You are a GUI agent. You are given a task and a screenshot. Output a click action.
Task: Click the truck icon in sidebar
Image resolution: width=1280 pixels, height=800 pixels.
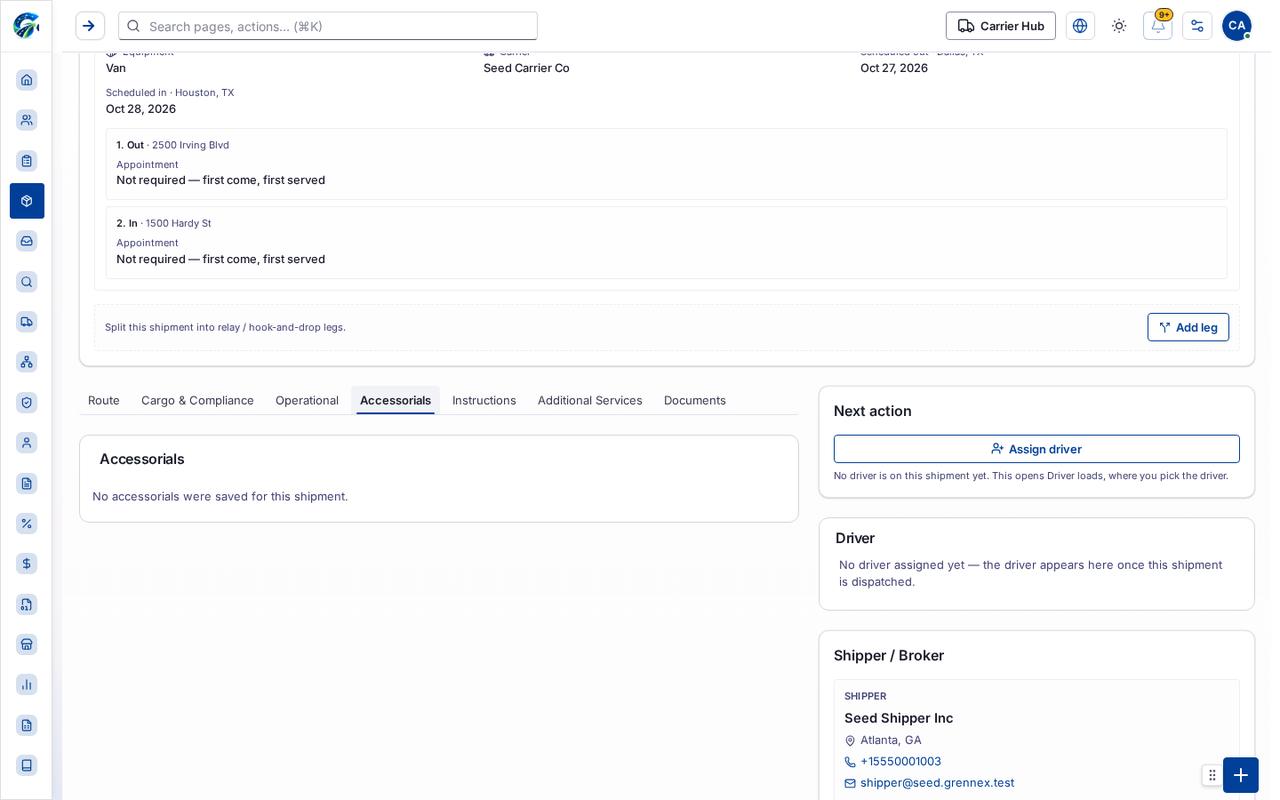pos(27,322)
